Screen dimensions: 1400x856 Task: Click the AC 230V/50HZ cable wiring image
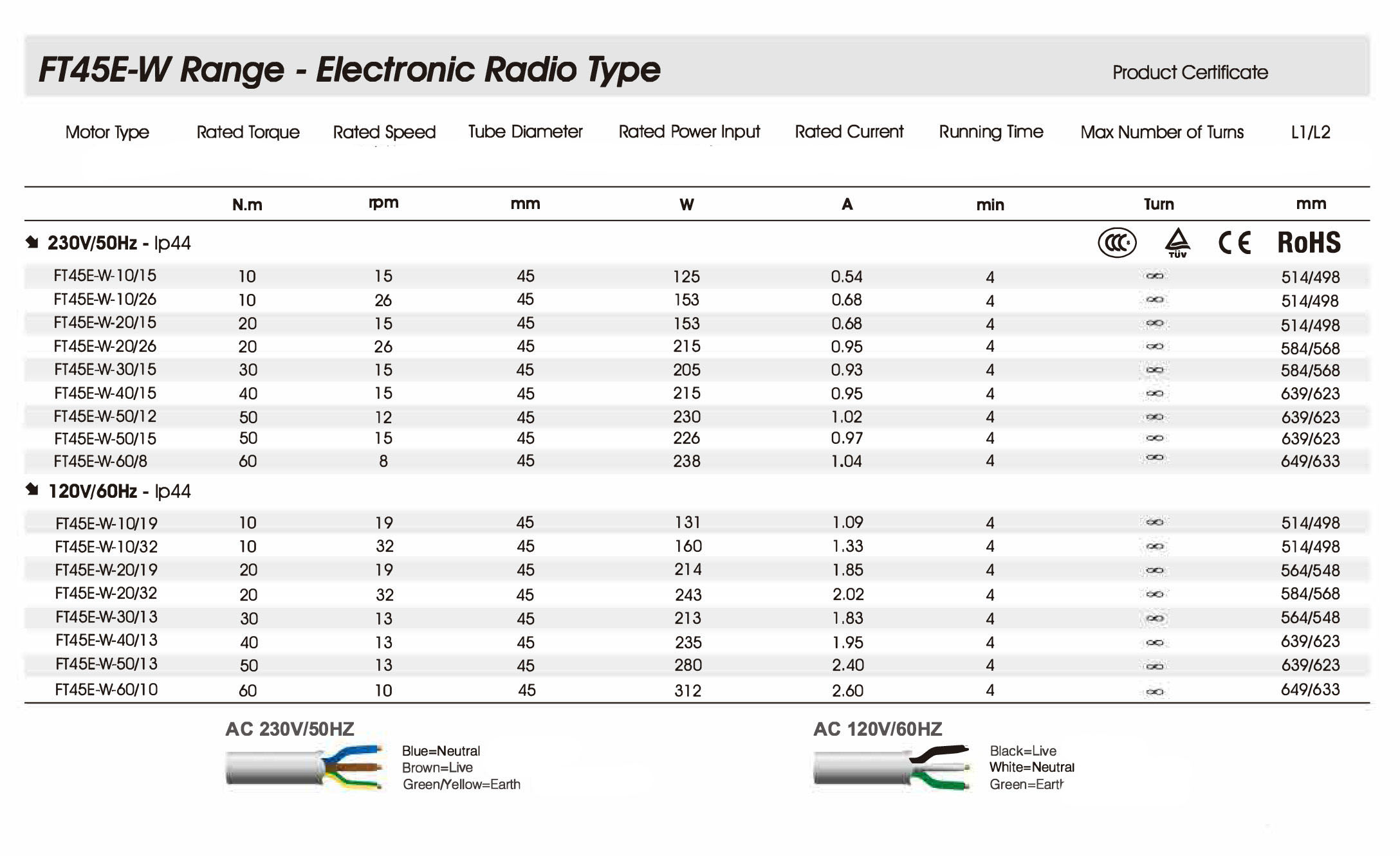(x=304, y=767)
